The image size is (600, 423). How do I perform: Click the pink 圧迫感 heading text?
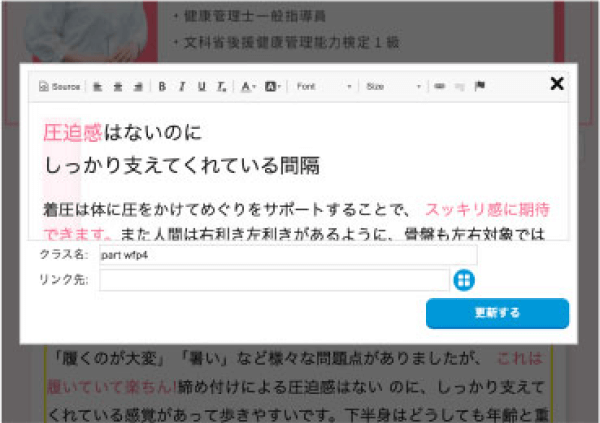pos(72,133)
